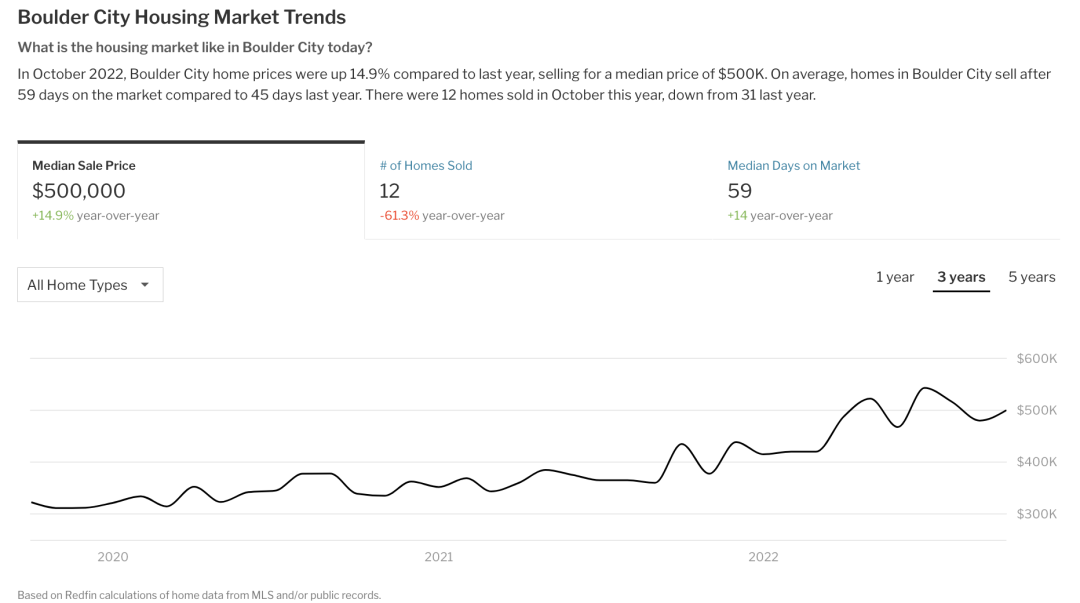Click the Boulder City Housing Market Trends heading

click(x=182, y=17)
